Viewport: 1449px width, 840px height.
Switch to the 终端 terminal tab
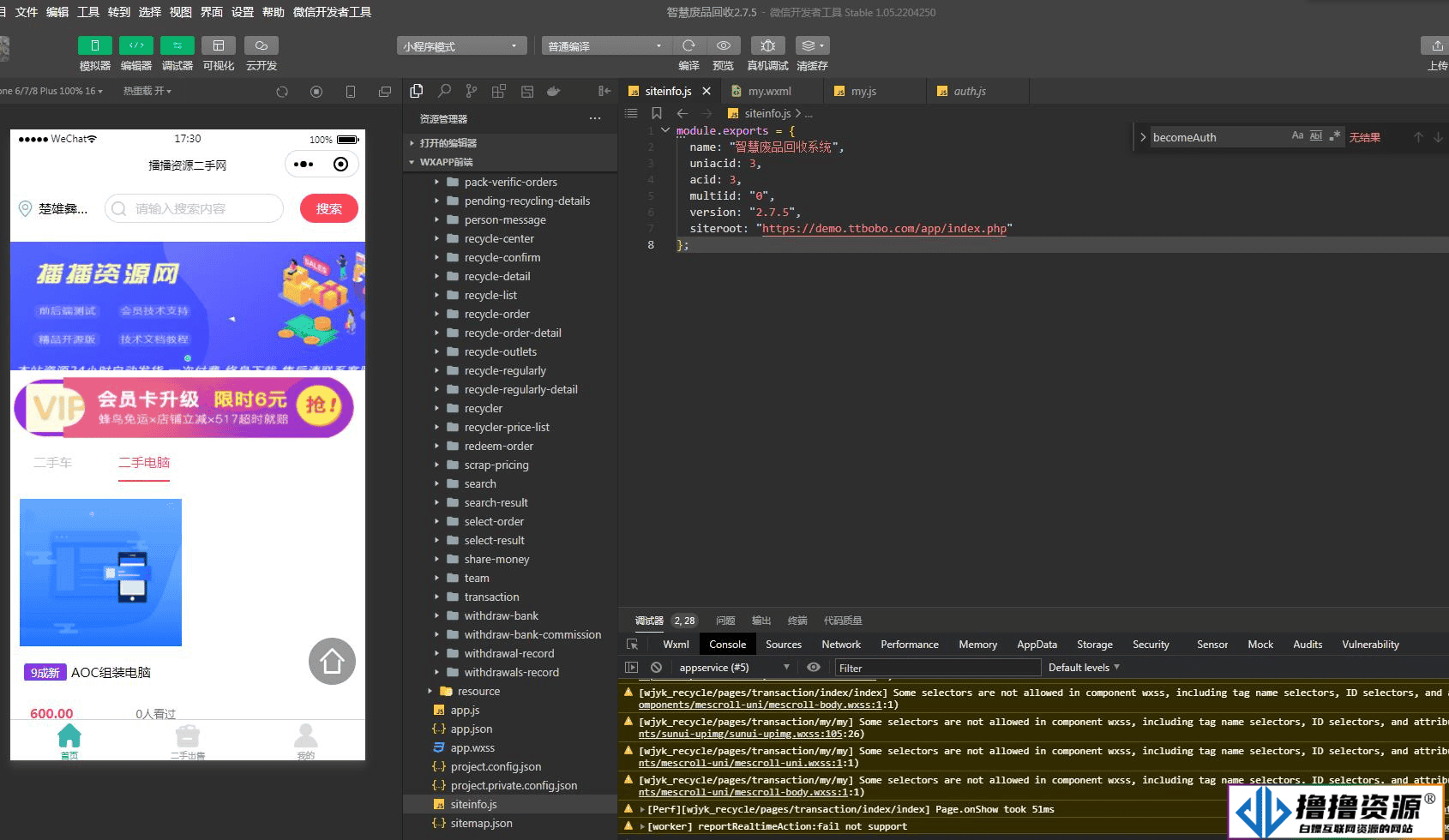pyautogui.click(x=797, y=621)
